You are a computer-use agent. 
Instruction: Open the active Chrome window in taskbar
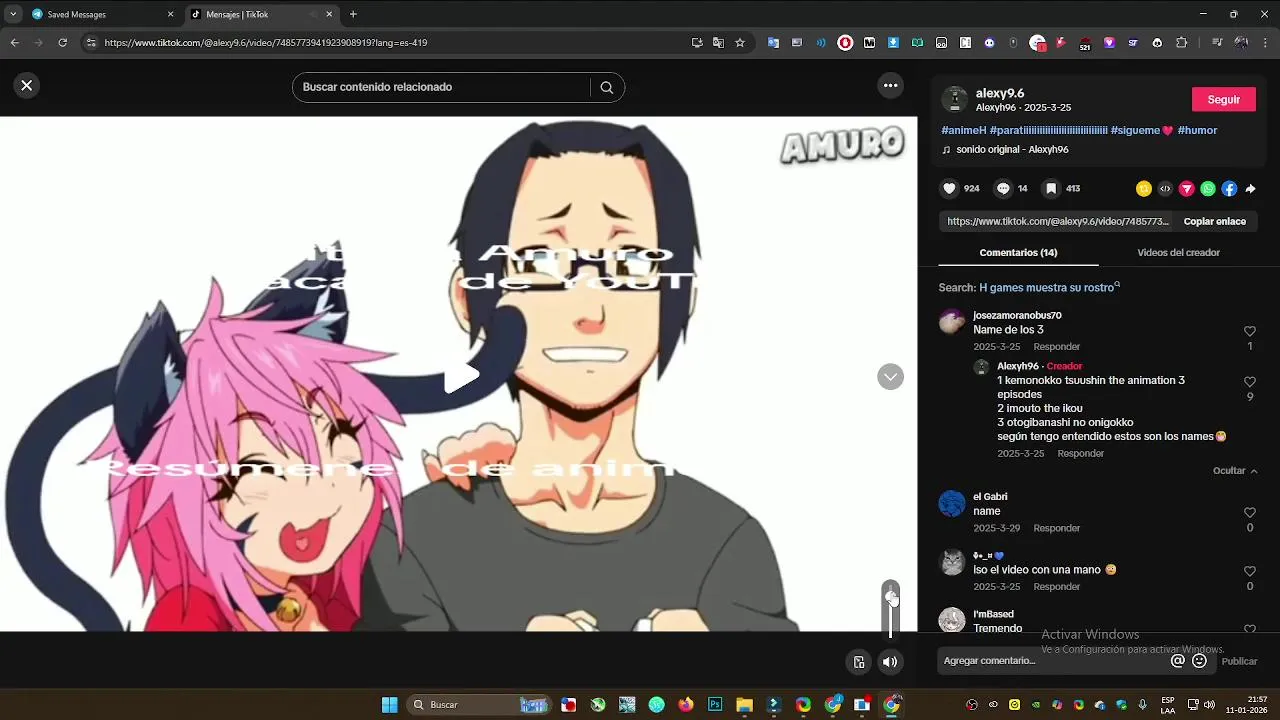click(891, 705)
